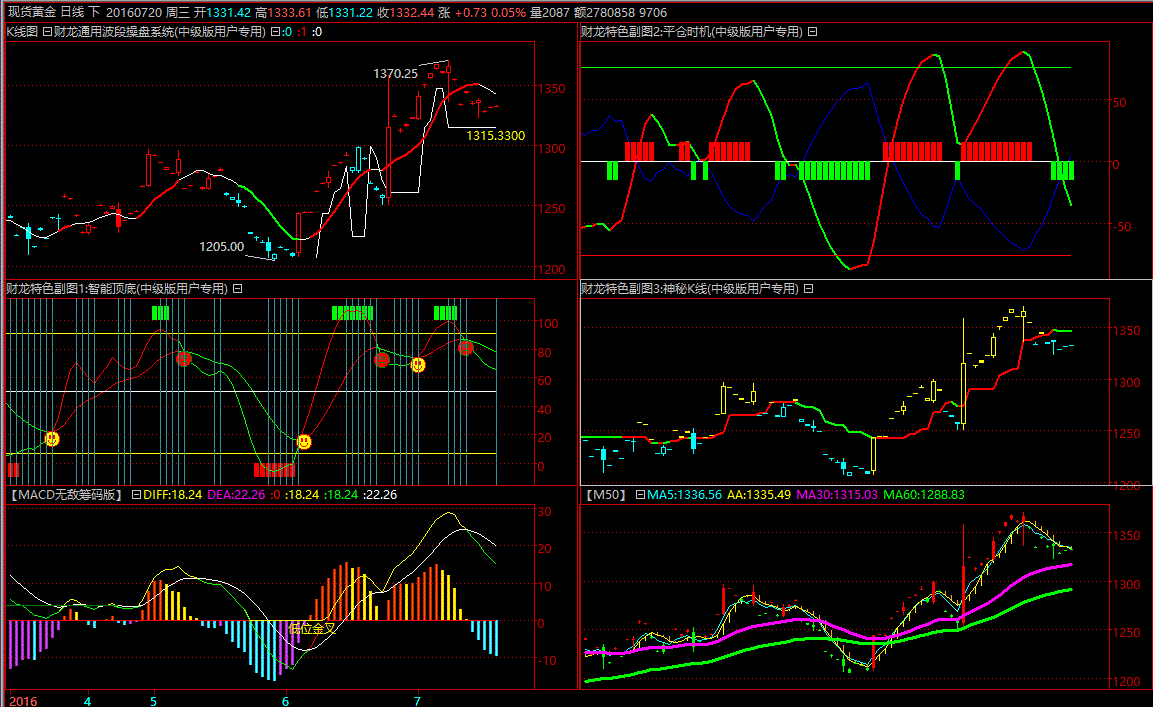Click the first green block signal in 平仓时机 chart

pyautogui.click(x=612, y=171)
